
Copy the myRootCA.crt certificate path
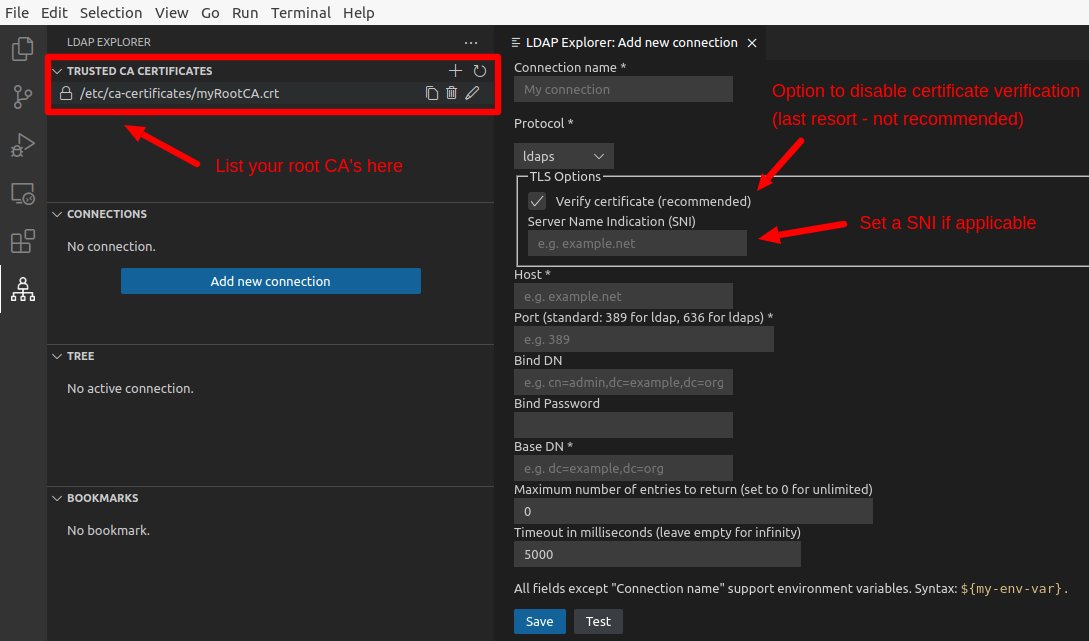click(431, 93)
